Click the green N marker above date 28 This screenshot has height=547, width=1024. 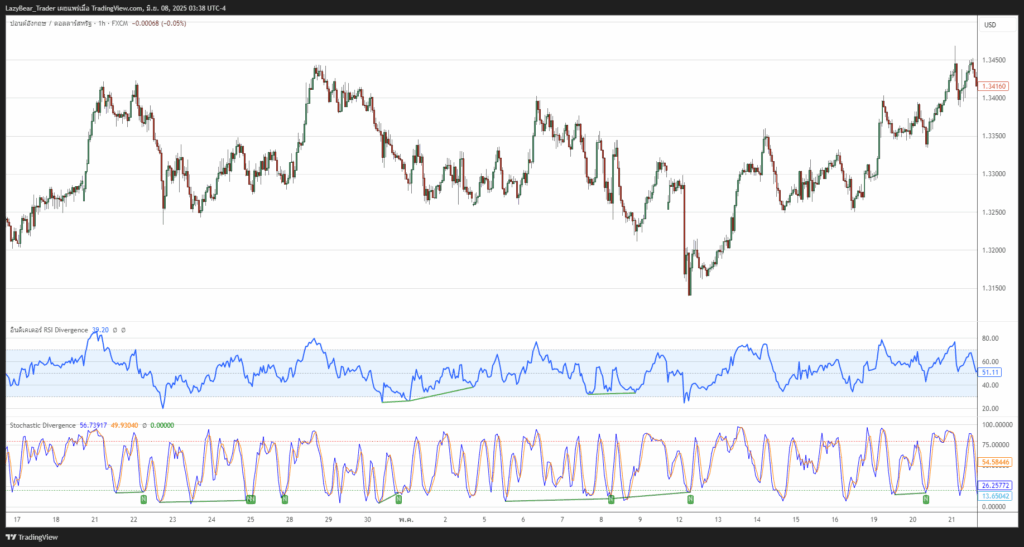[285, 498]
